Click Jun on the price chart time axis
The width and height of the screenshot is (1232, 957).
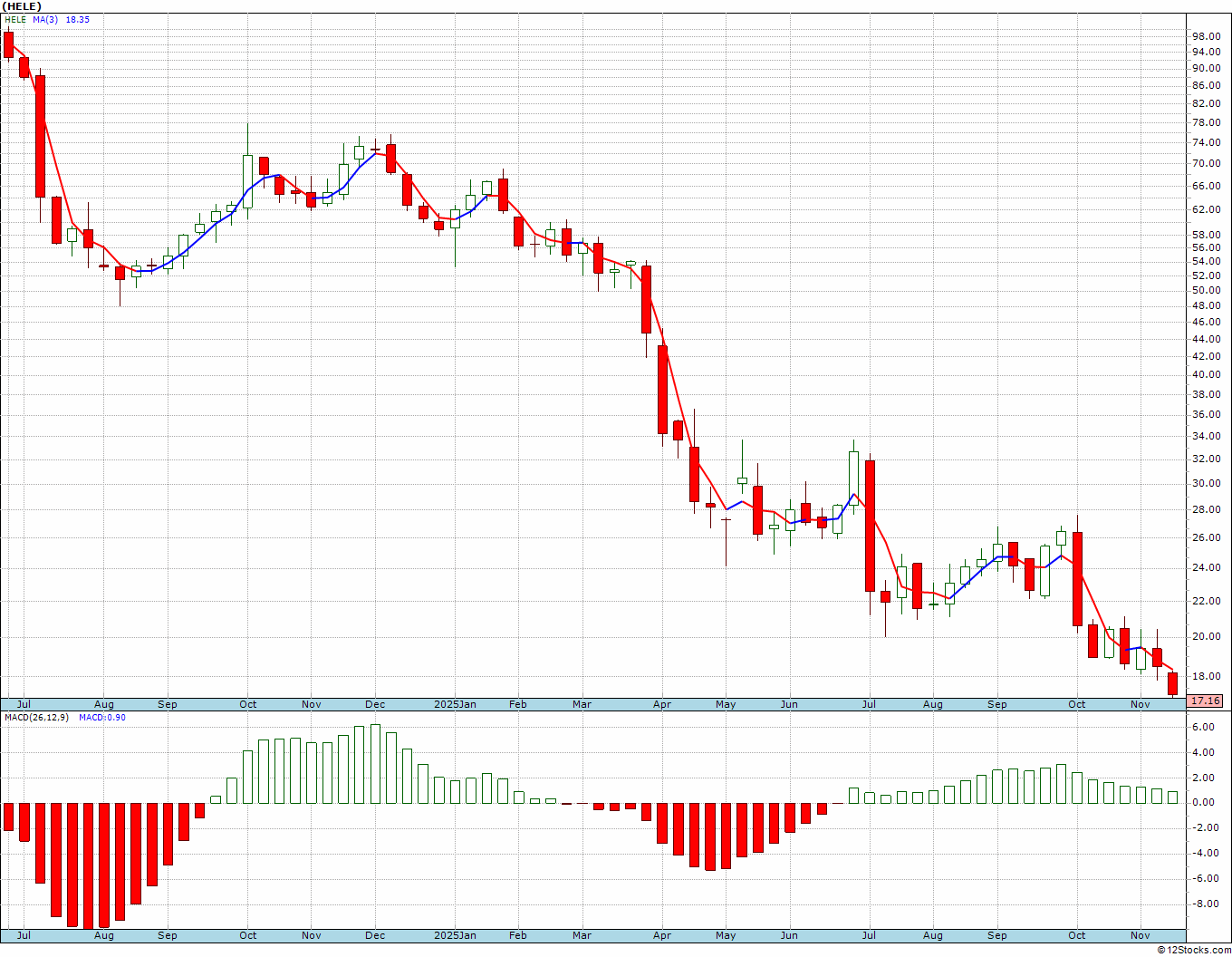(x=789, y=704)
